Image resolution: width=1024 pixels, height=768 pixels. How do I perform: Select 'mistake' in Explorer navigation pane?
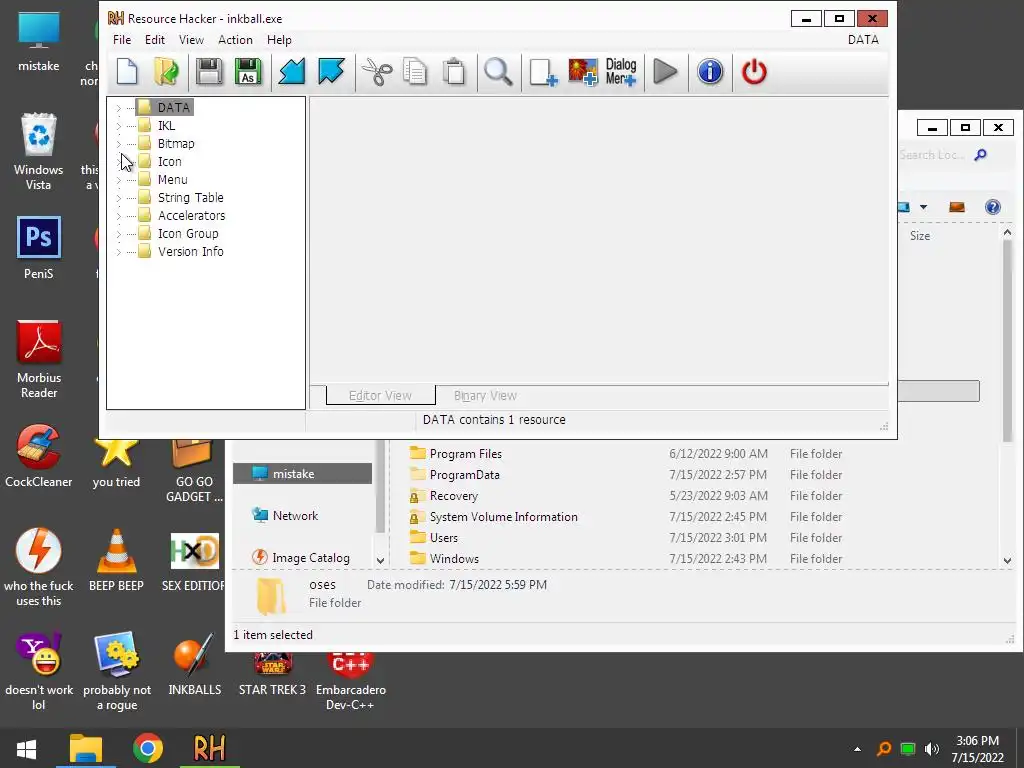click(302, 473)
